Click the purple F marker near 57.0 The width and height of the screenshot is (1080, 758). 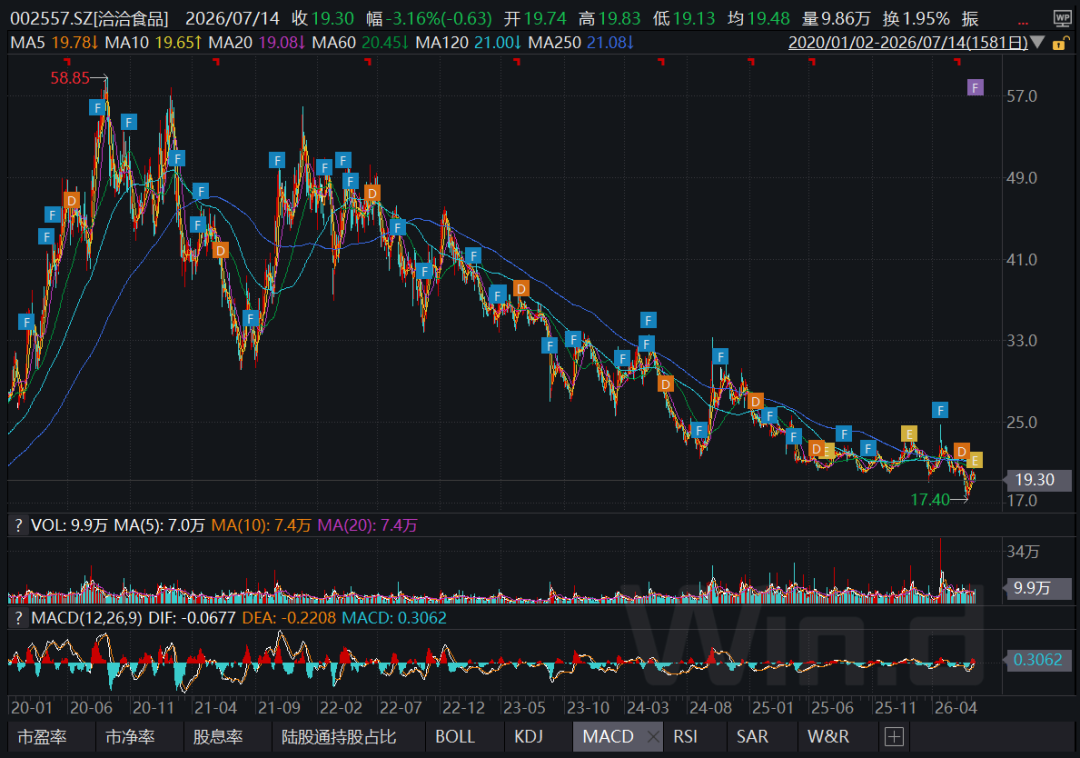(975, 87)
